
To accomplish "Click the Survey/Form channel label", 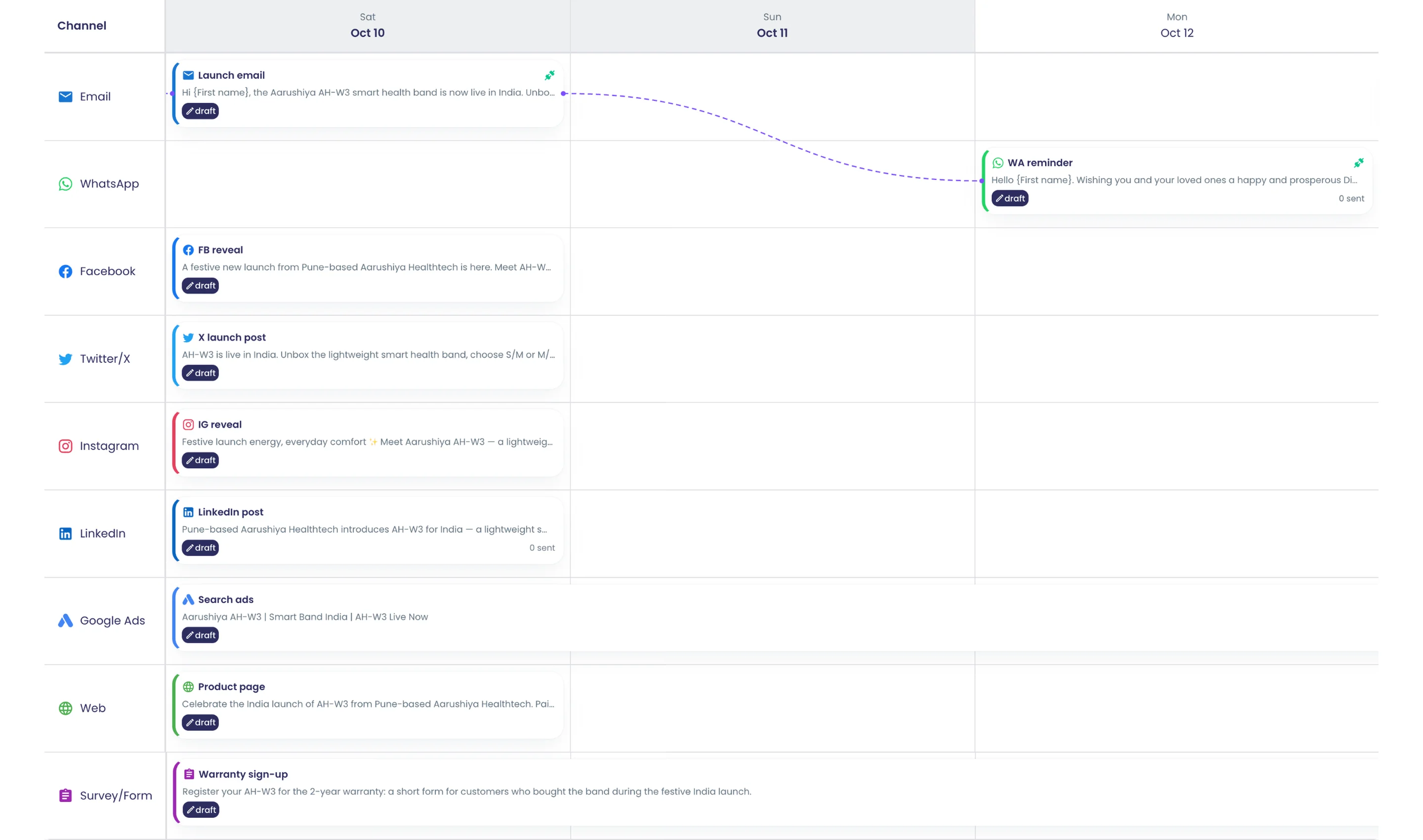I will point(116,796).
